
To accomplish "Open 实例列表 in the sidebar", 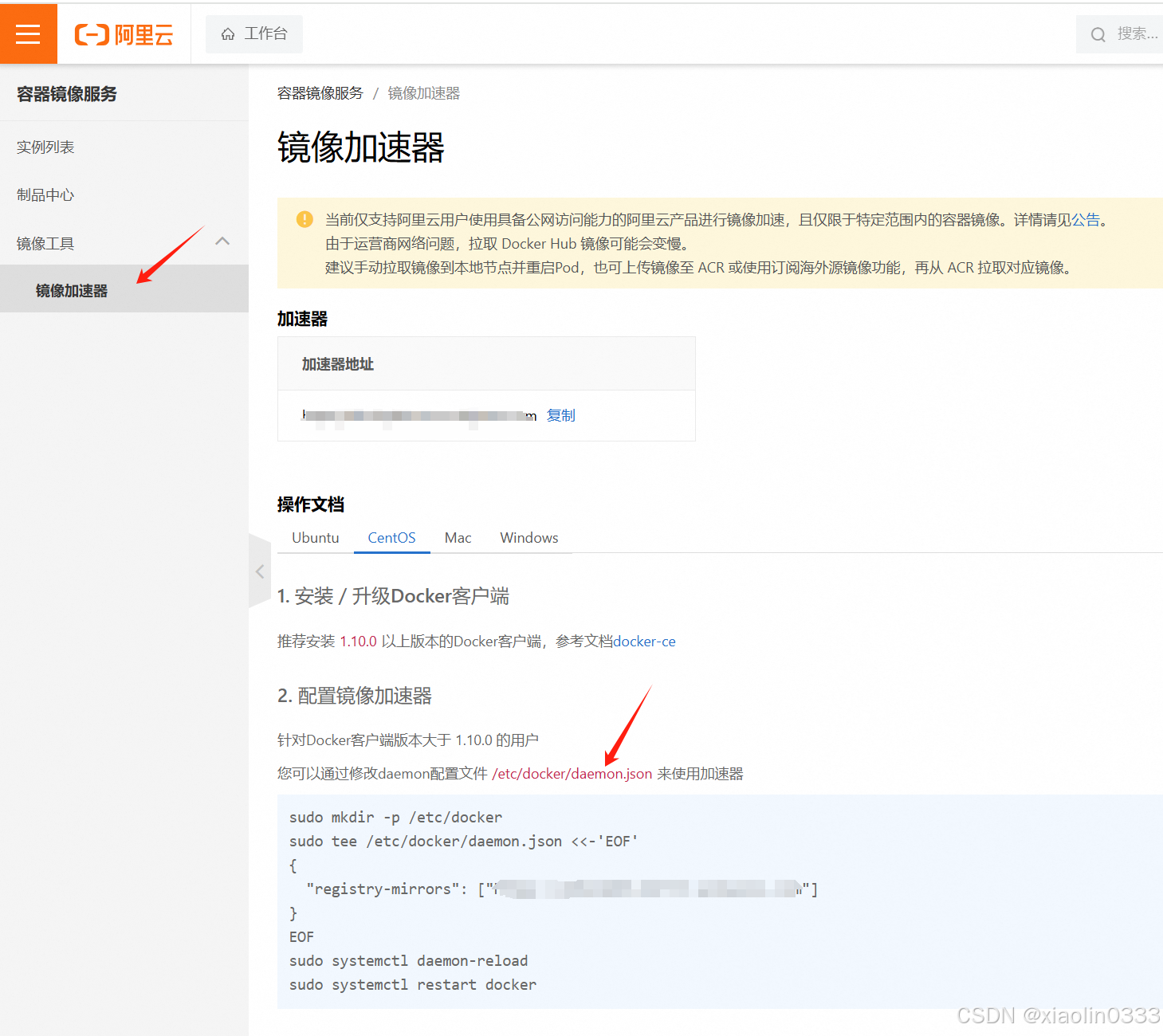I will 45,147.
